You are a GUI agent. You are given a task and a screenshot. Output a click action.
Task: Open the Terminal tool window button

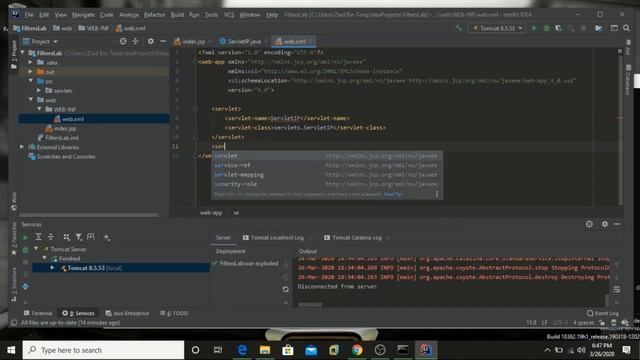point(38,313)
